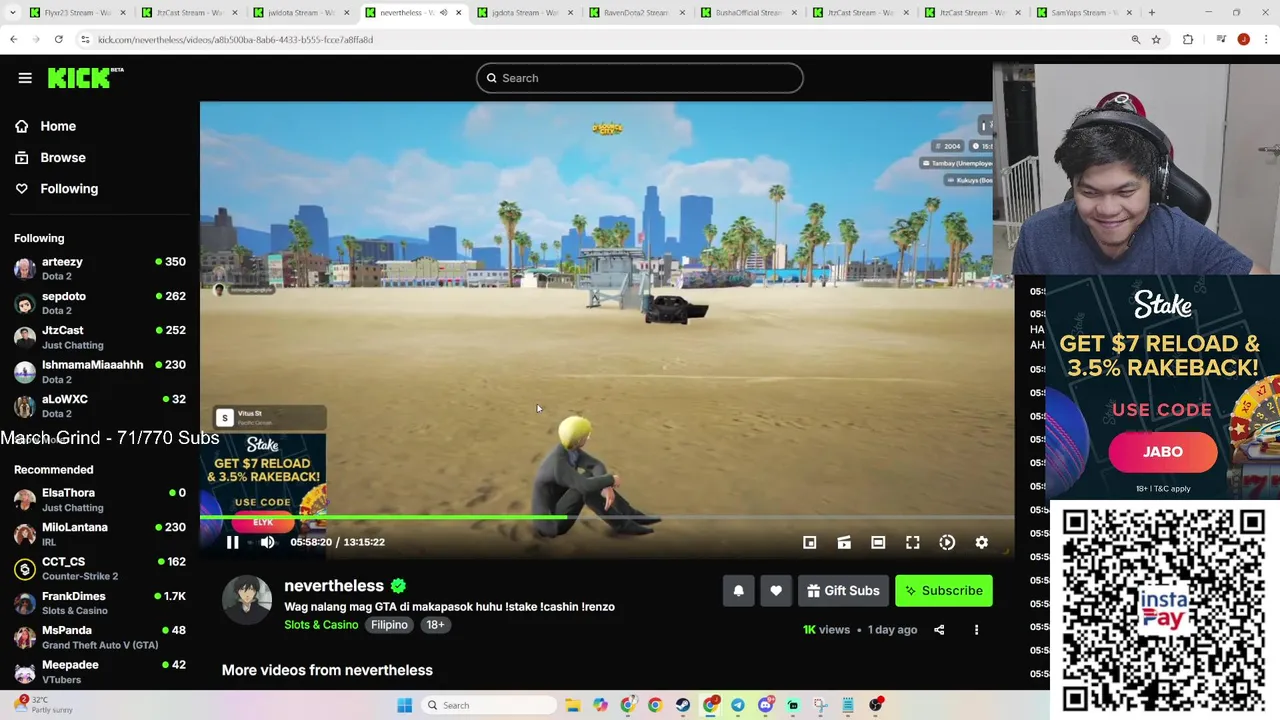1280x720 pixels.
Task: Open Windows Start menu
Action: click(x=404, y=705)
